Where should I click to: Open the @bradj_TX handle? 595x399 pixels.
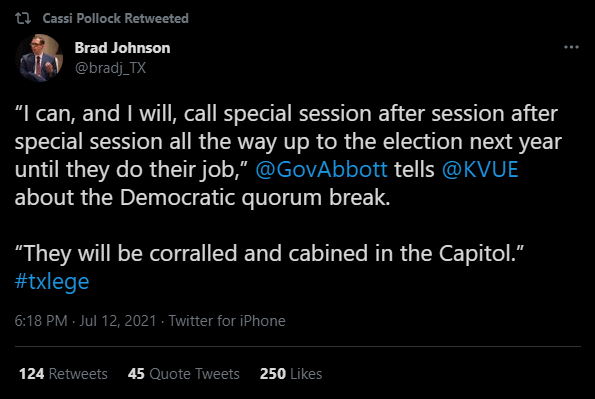coord(110,68)
